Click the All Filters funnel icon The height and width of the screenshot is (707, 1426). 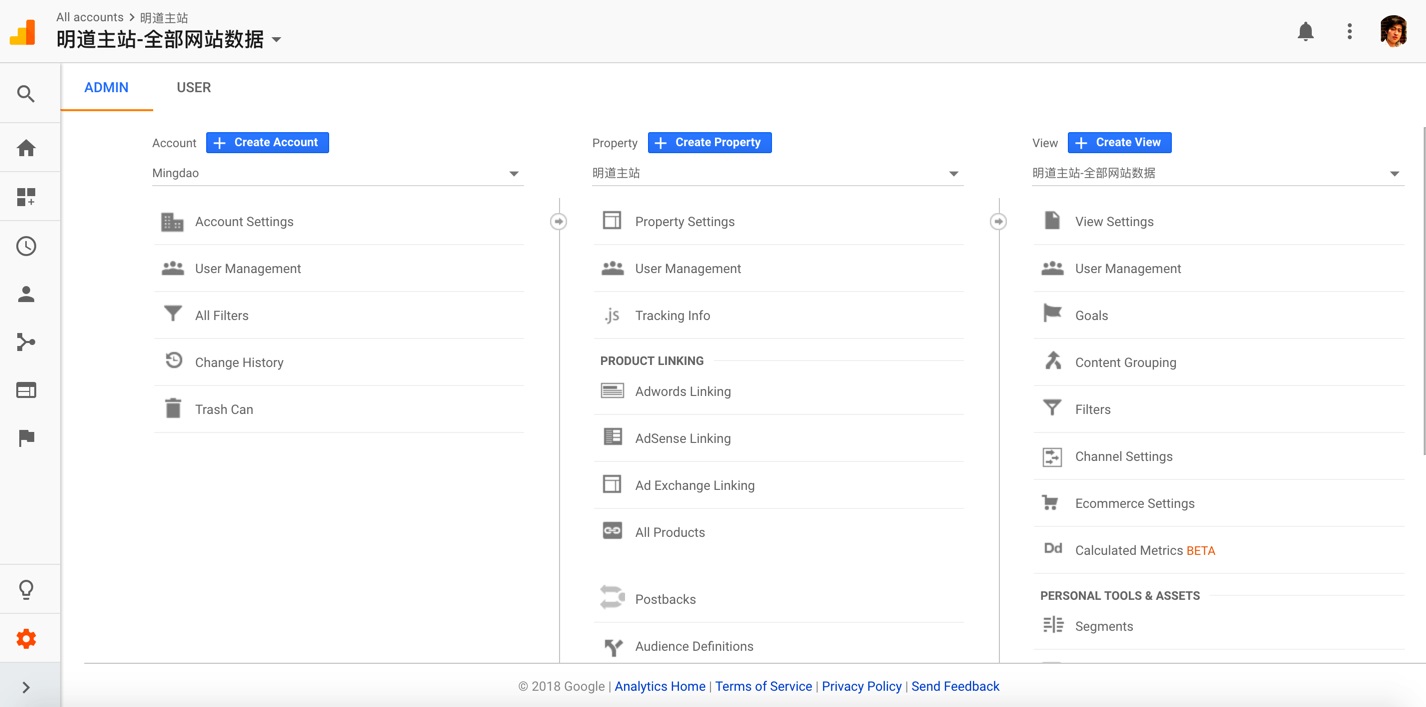coord(173,315)
